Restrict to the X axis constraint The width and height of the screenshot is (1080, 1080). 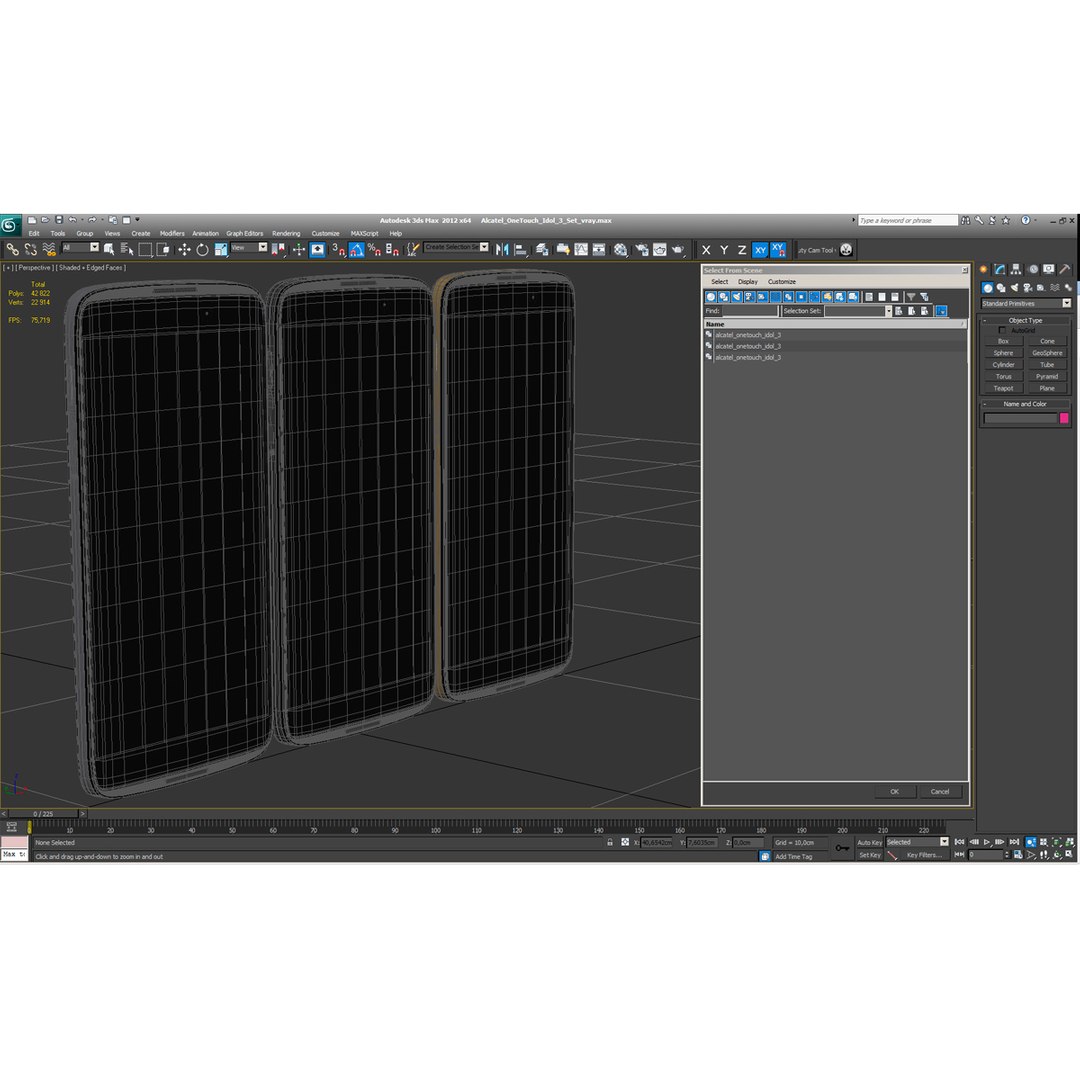[x=706, y=250]
